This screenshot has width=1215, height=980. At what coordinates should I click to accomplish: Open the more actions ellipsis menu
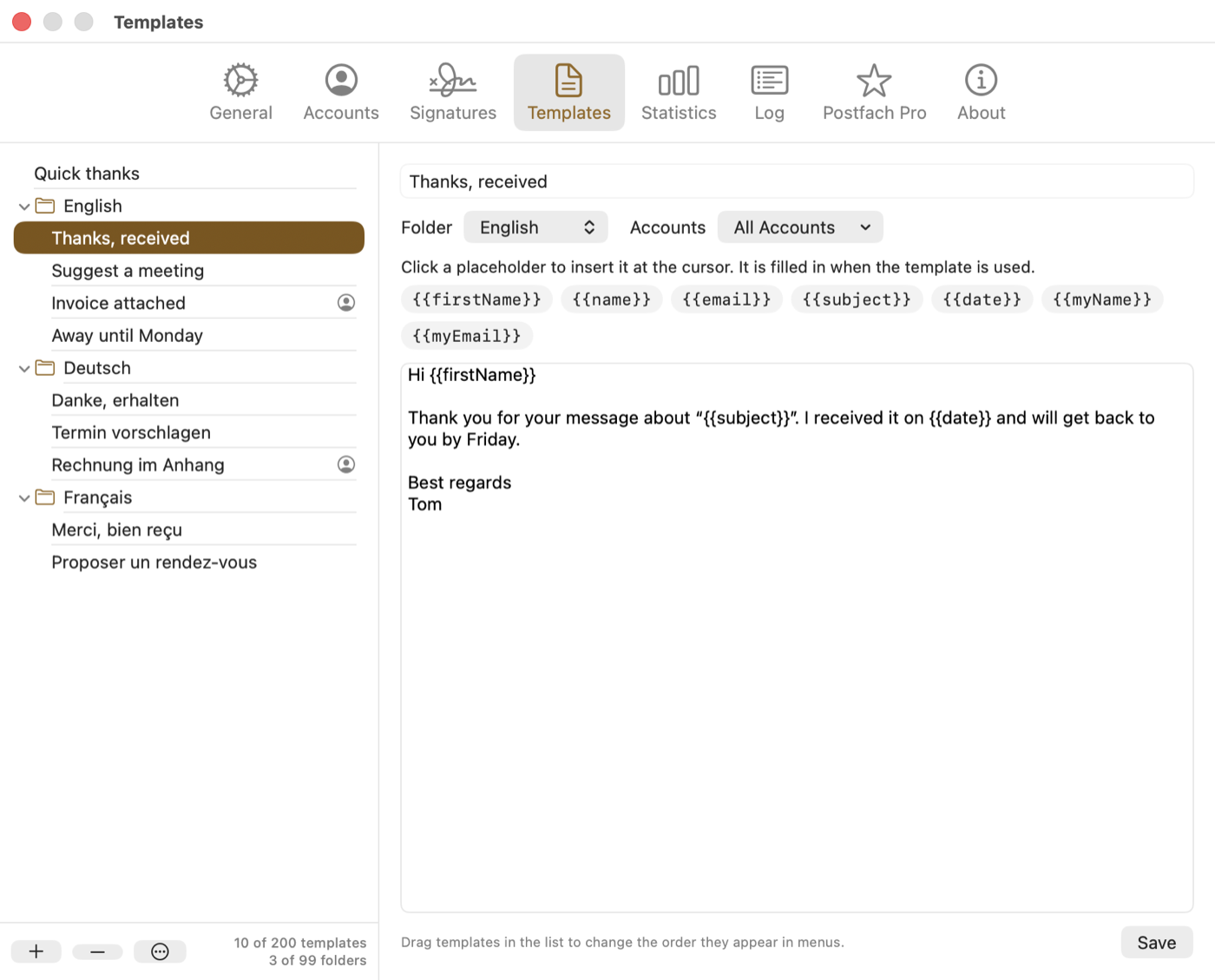tap(160, 951)
